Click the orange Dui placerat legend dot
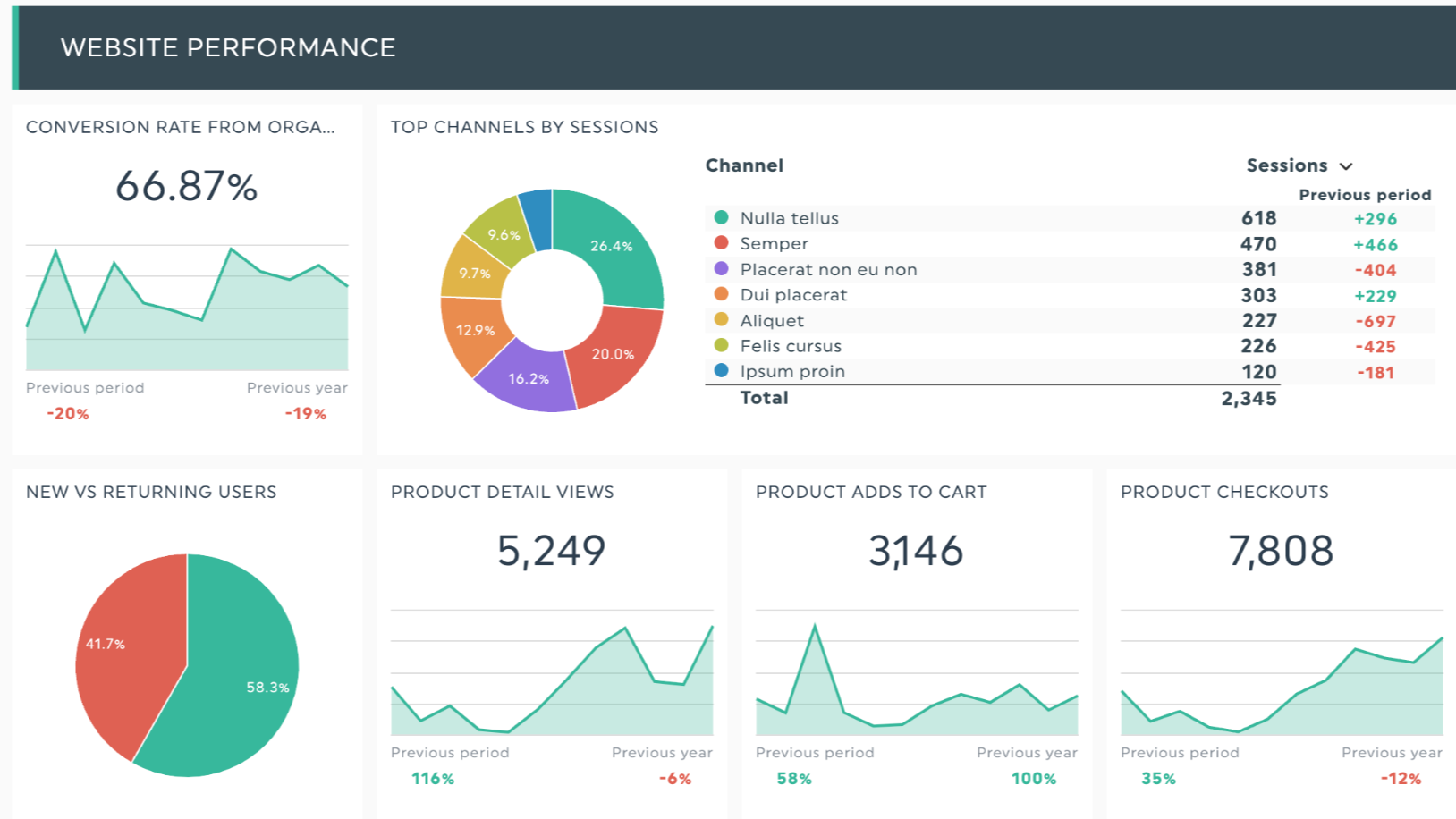Viewport: 1456px width, 819px height. [x=721, y=294]
